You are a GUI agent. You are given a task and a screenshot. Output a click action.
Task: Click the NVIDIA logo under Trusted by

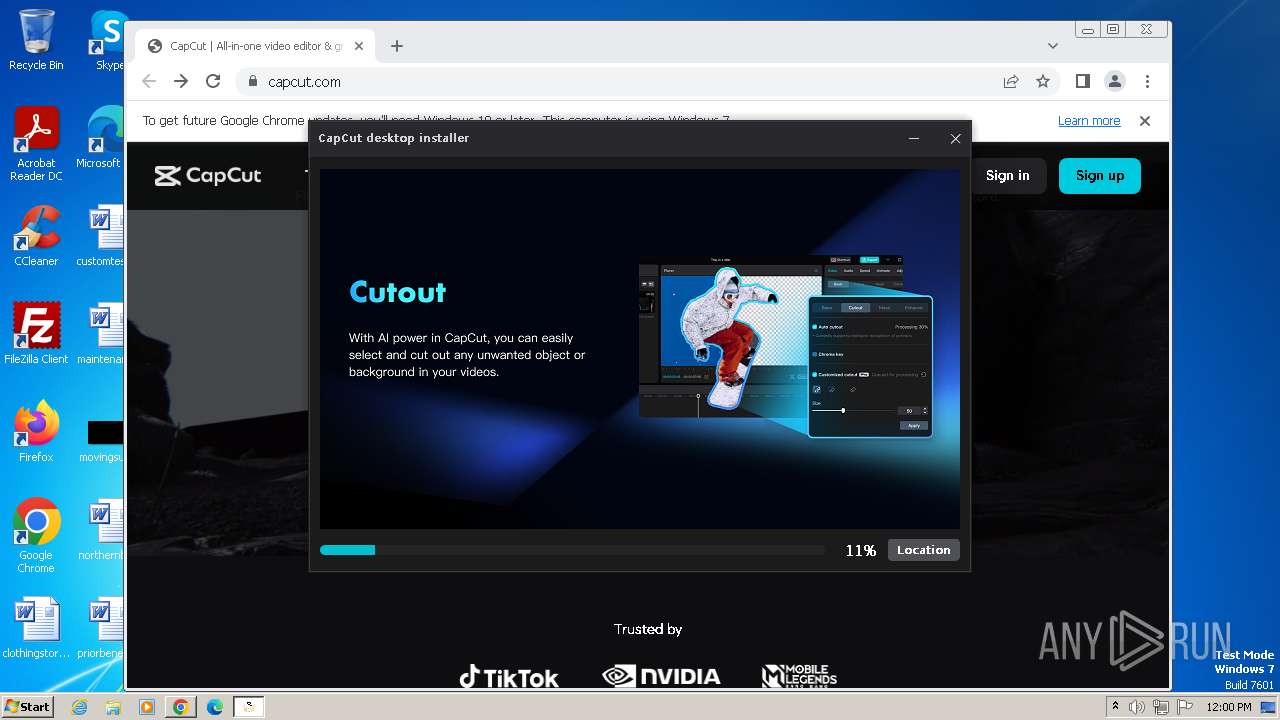click(661, 677)
